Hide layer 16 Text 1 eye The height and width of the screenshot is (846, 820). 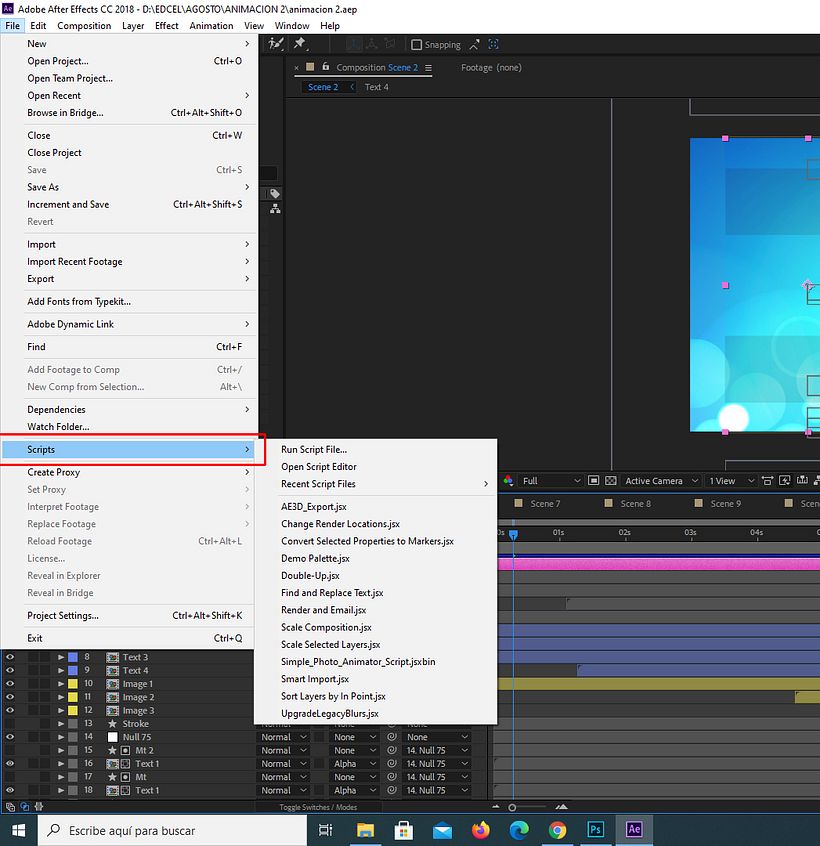coord(10,763)
